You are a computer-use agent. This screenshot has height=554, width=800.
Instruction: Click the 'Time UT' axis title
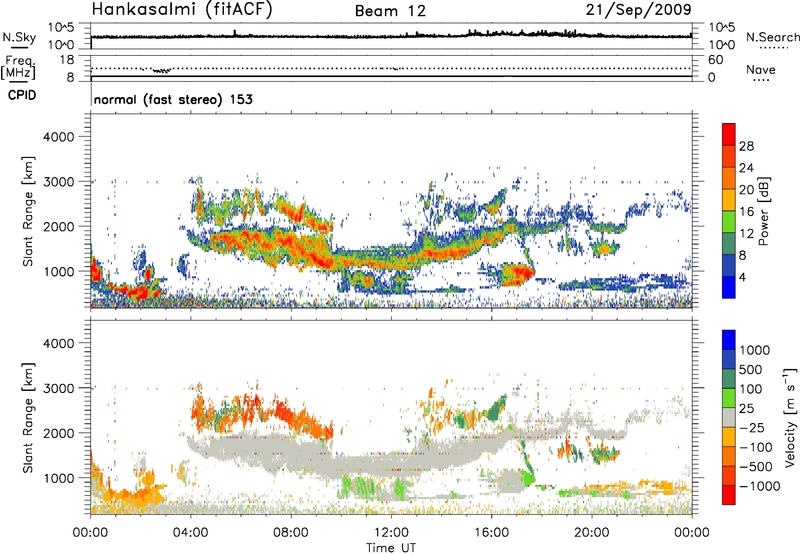coord(391,547)
